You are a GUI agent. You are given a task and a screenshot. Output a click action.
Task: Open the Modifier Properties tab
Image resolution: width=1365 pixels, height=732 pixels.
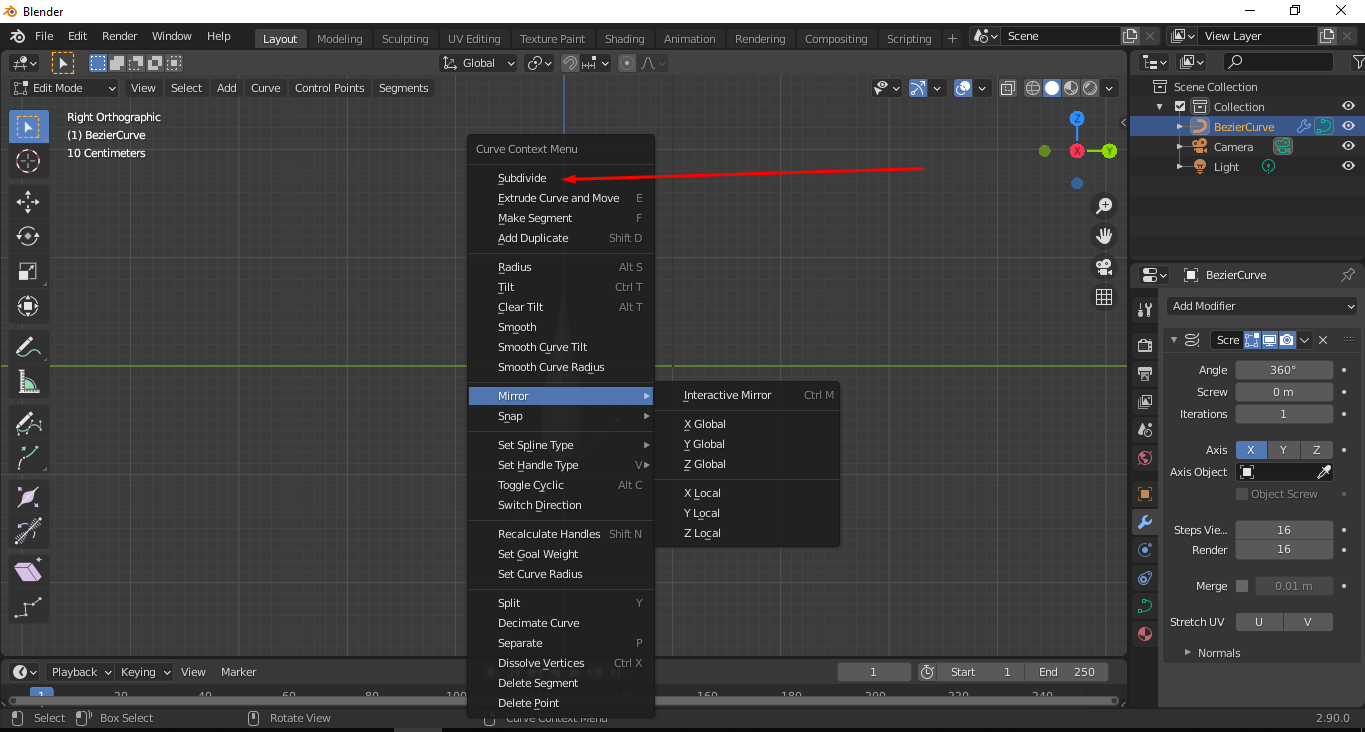(x=1144, y=521)
